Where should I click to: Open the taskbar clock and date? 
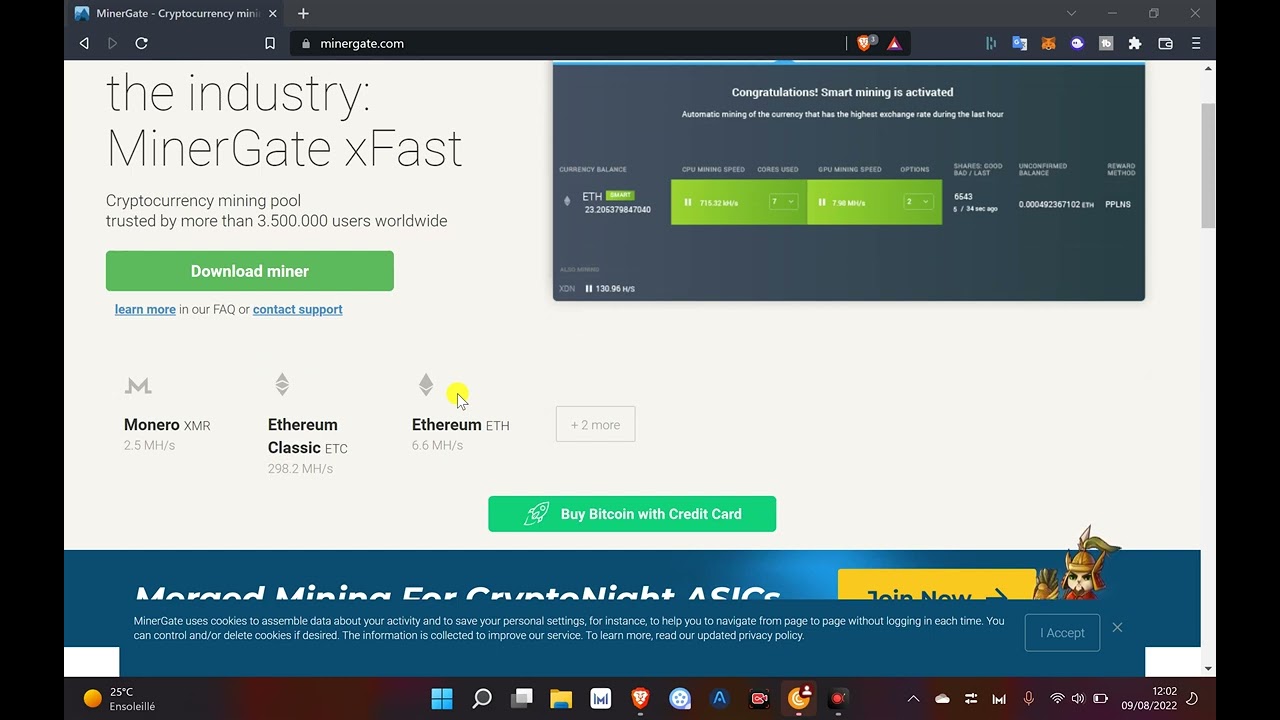[1150, 698]
